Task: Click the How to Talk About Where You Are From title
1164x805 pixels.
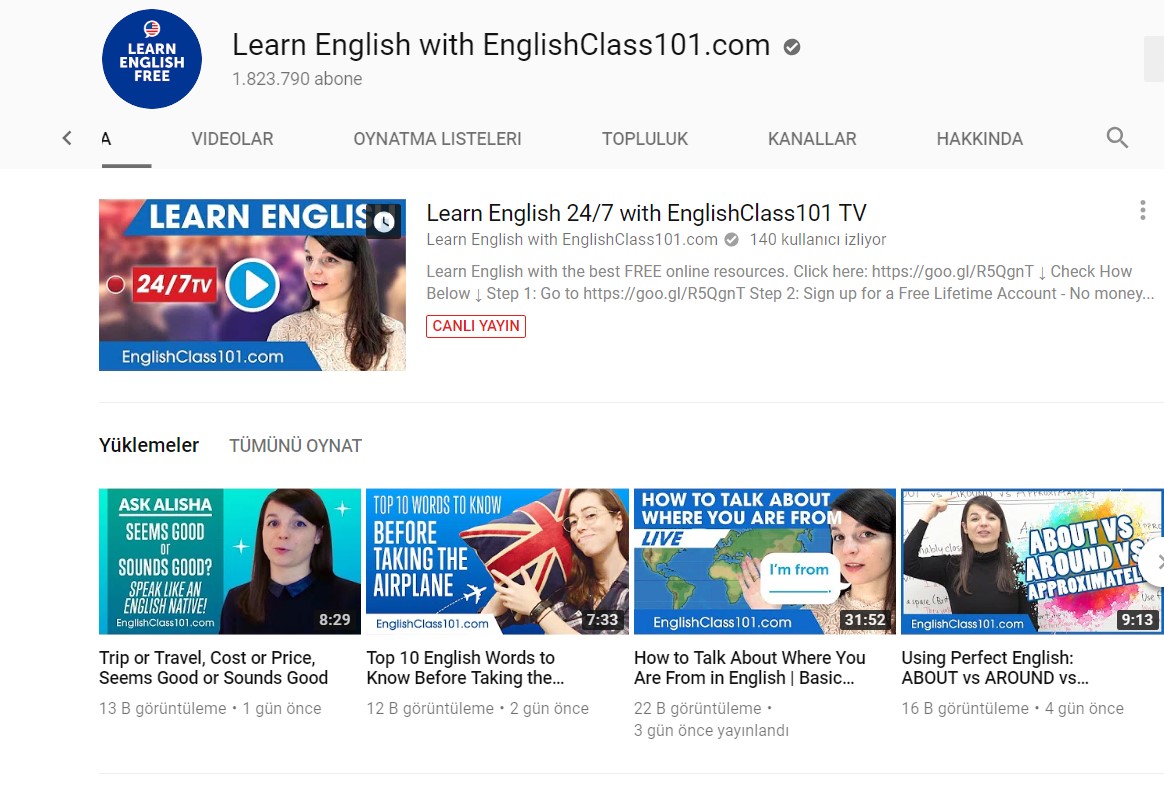Action: 749,668
